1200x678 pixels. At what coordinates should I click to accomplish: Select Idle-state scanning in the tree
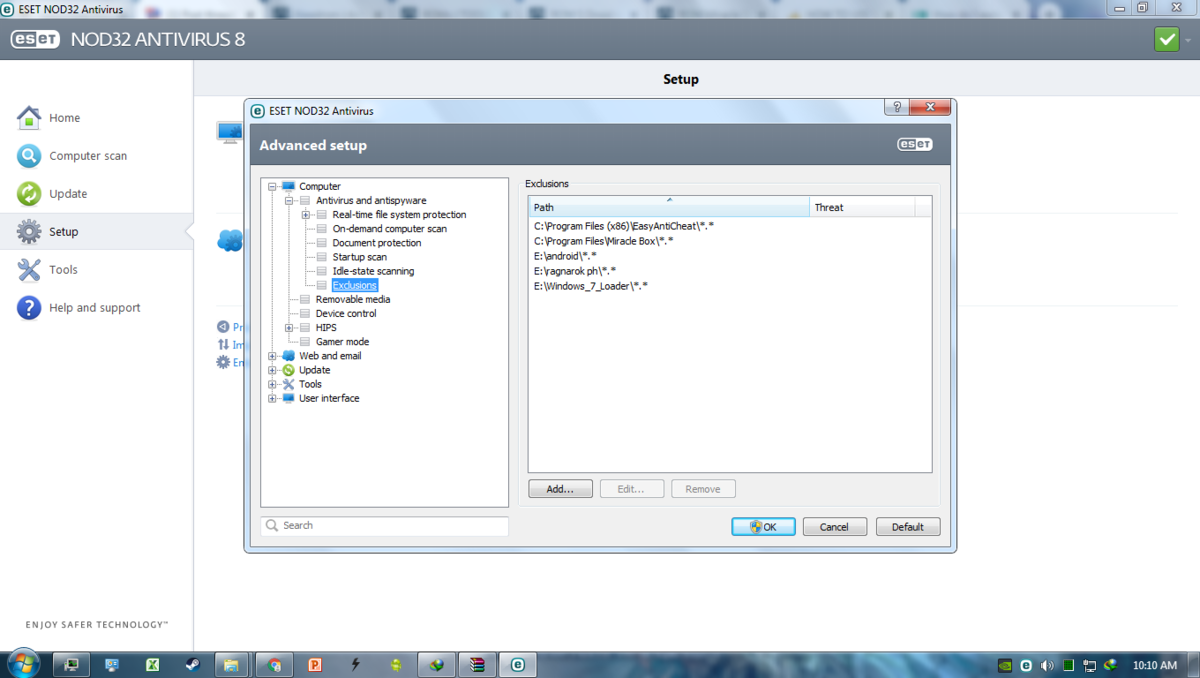click(373, 271)
